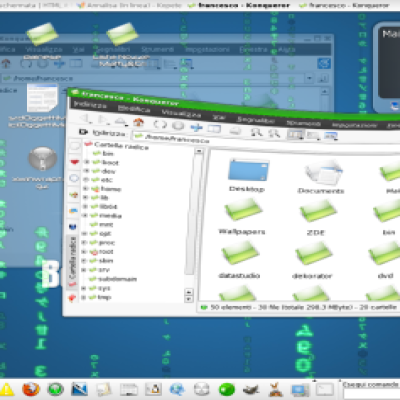
Task: Open the rightmost view mode dropdown in toolbar
Action: (331, 136)
